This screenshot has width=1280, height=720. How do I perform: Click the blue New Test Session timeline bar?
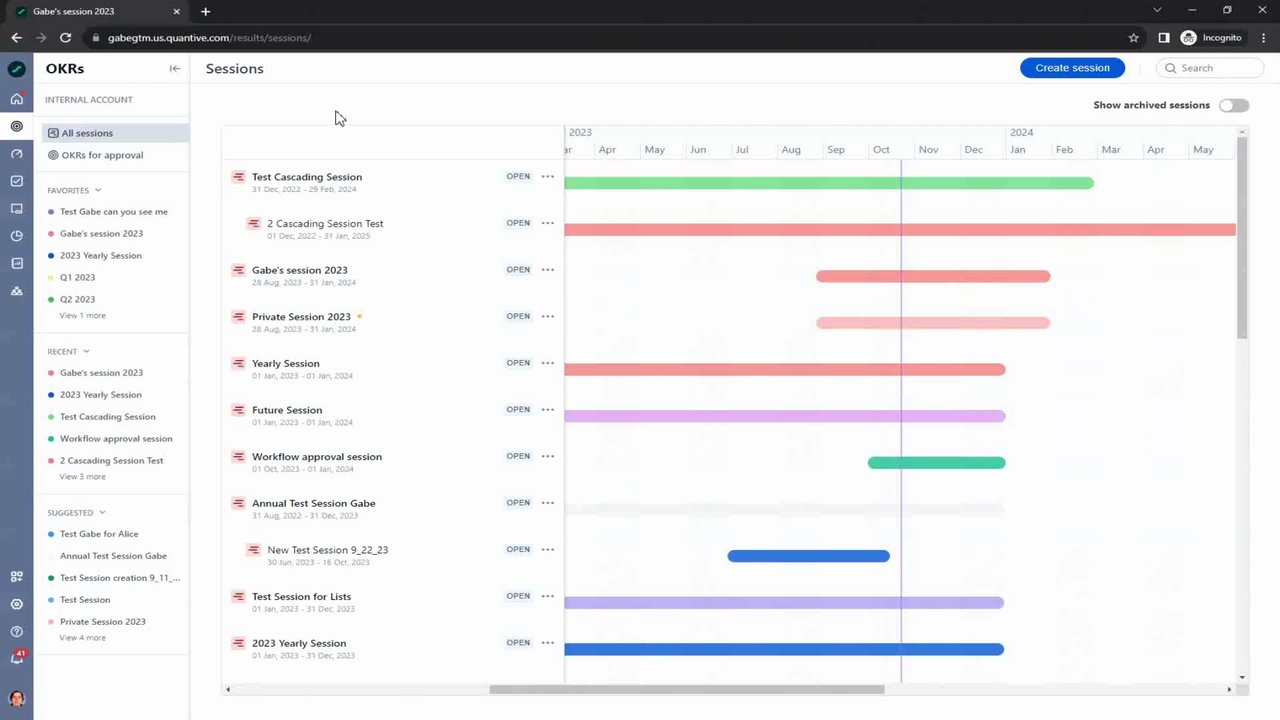pos(808,556)
